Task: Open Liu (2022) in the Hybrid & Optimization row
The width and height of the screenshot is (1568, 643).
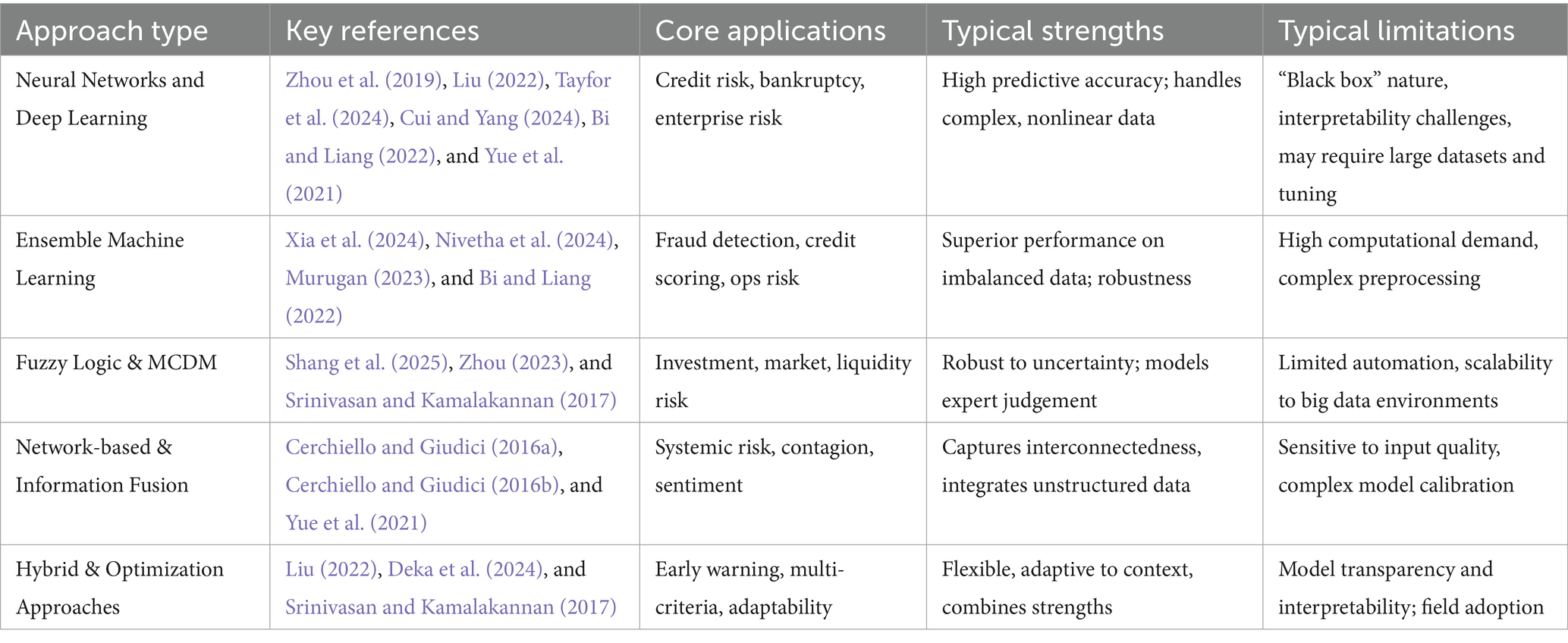Action: pyautogui.click(x=331, y=569)
